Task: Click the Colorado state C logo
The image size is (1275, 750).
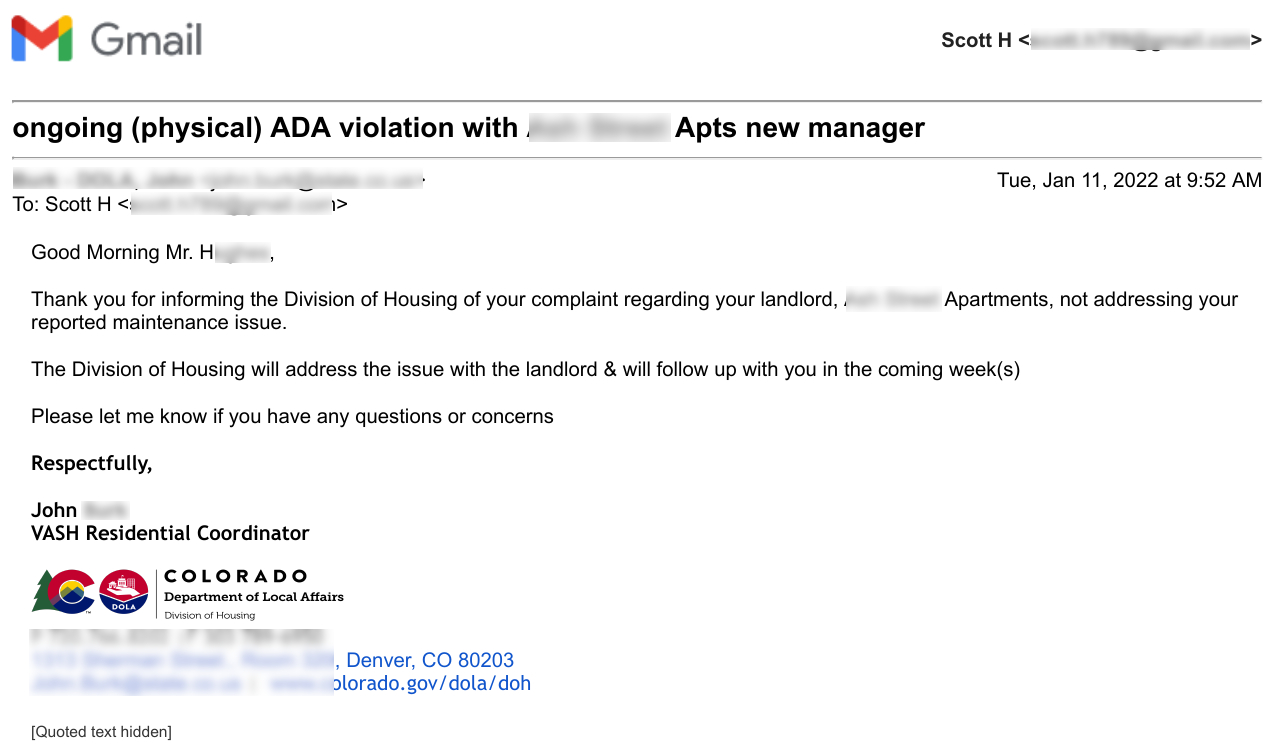Action: tap(71, 592)
